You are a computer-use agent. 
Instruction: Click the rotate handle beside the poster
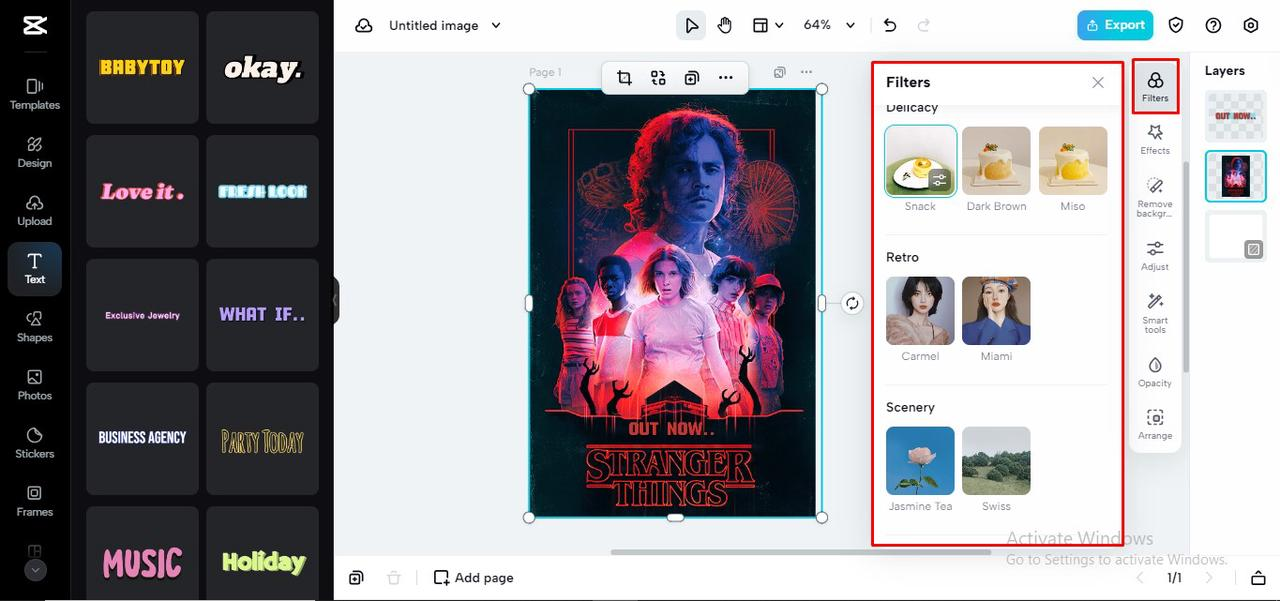coord(852,303)
